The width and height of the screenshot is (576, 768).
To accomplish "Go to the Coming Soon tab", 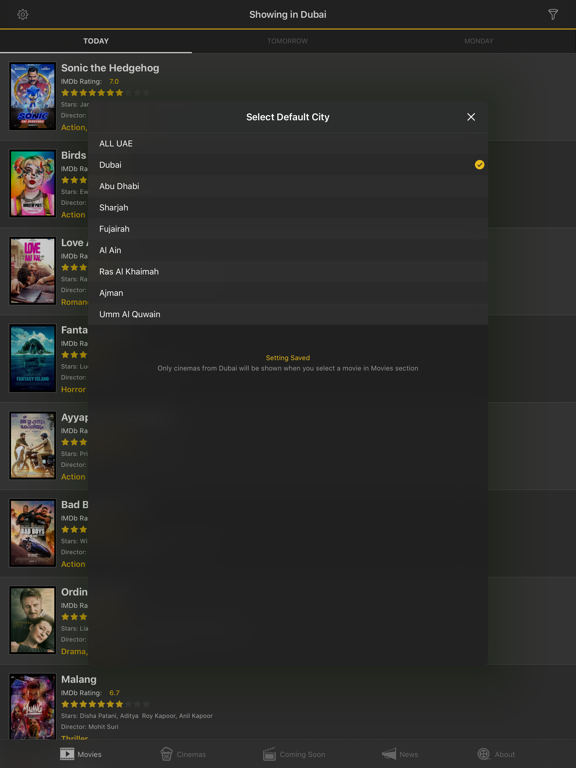I will pyautogui.click(x=294, y=754).
